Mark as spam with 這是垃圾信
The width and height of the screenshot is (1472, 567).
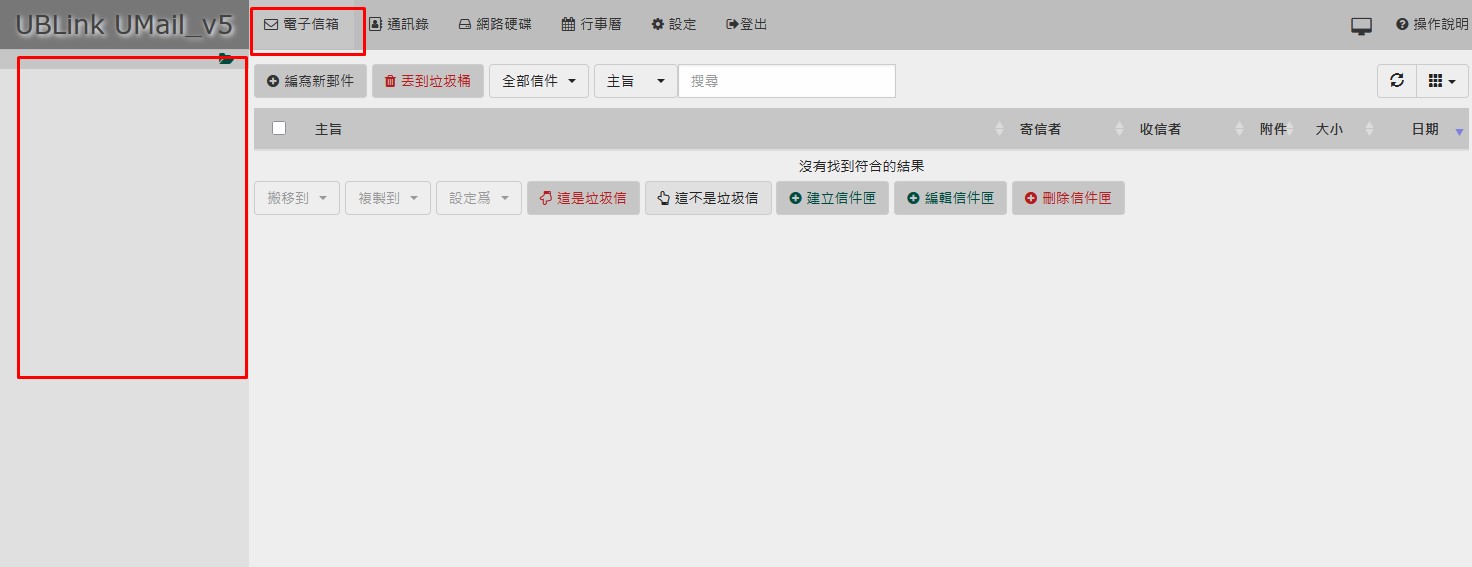pos(583,198)
